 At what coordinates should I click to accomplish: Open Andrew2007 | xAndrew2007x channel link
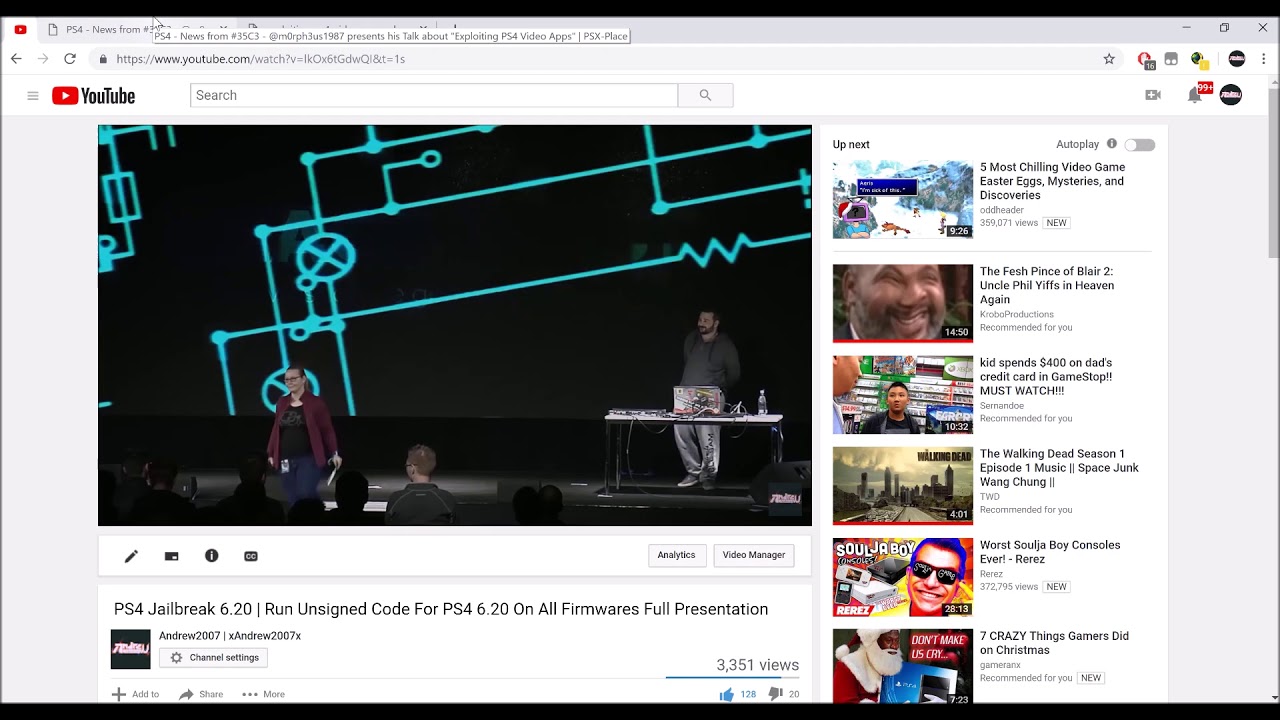[x=230, y=636]
